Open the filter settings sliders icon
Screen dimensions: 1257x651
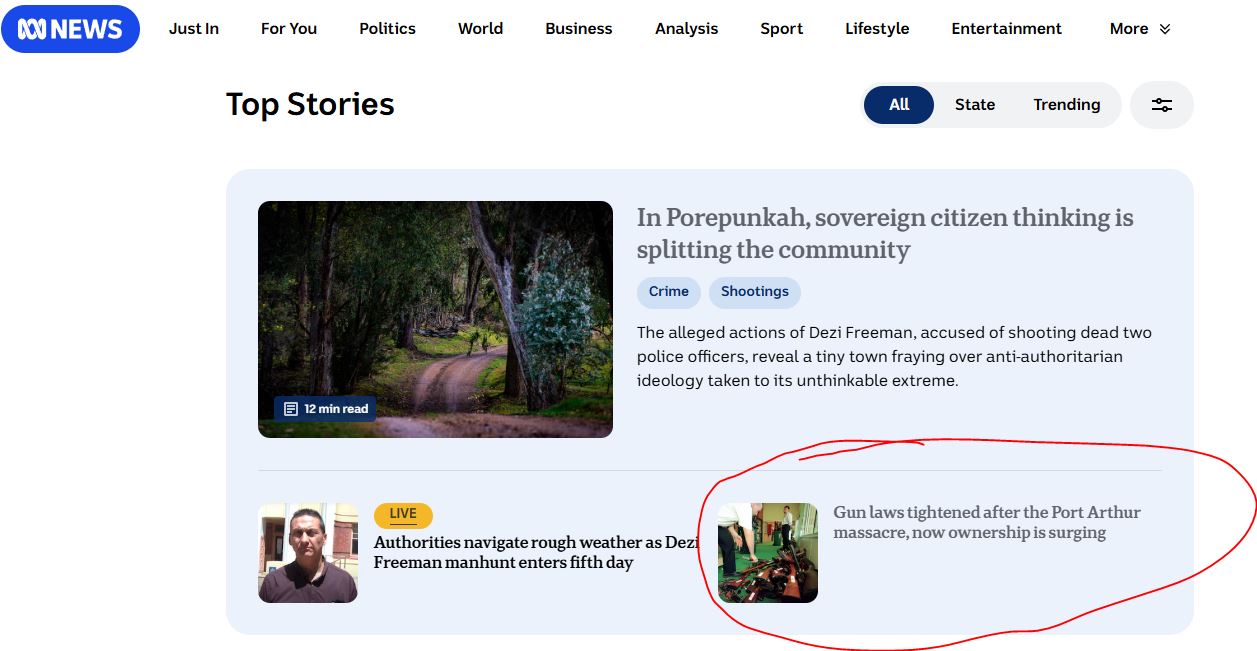click(x=1161, y=105)
